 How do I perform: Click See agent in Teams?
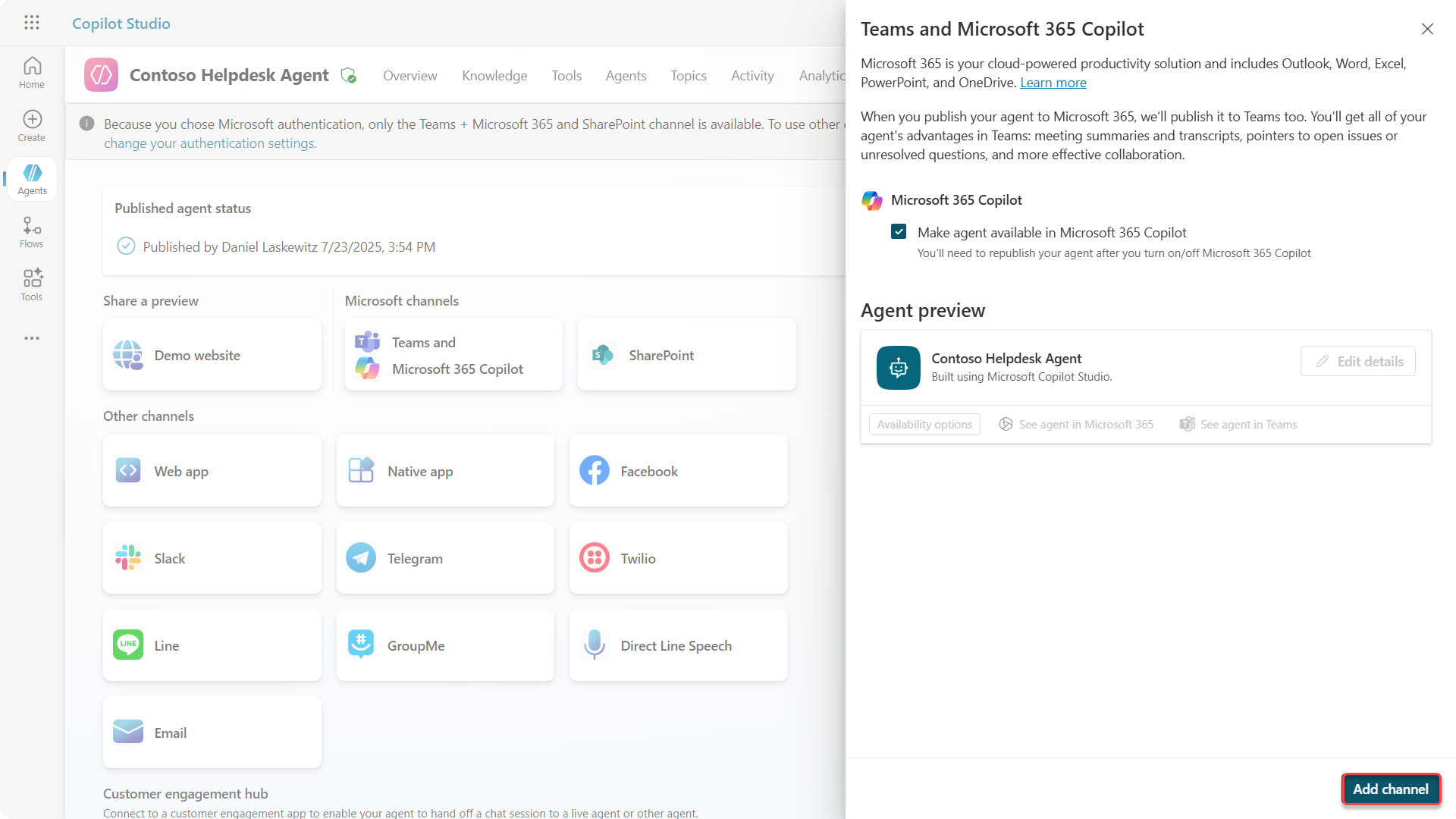click(1238, 425)
